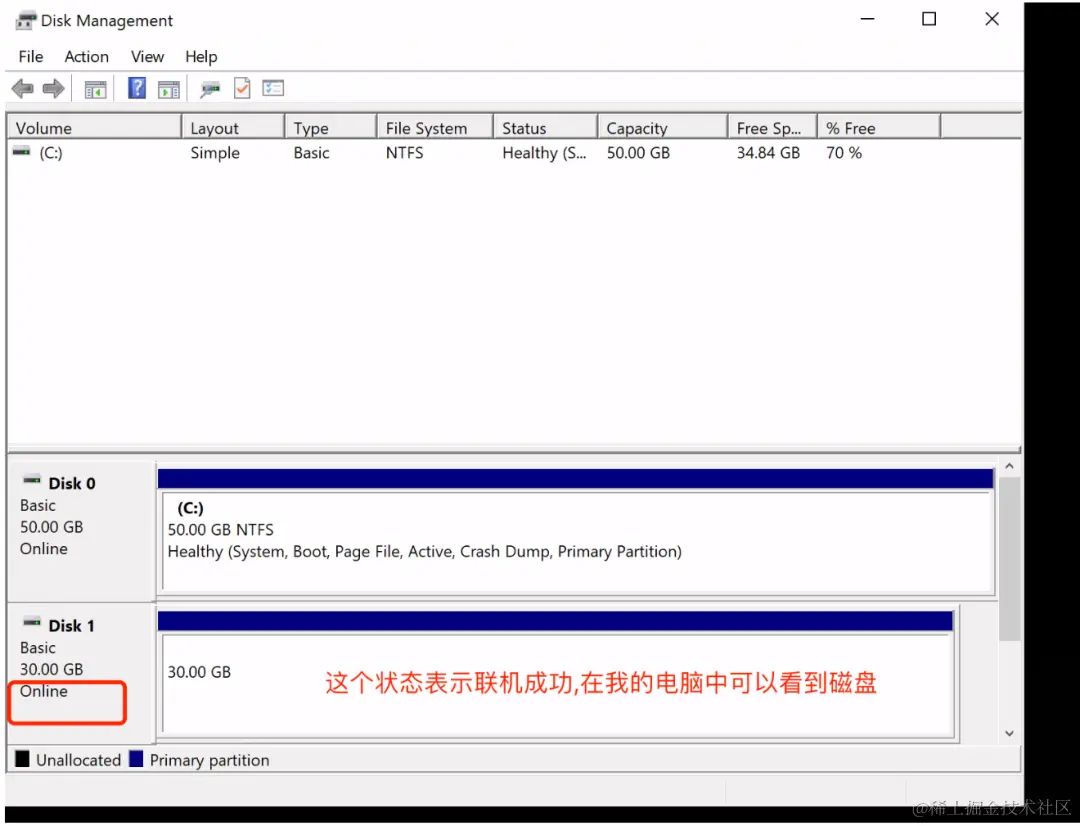Viewport: 1080px width, 826px height.
Task: Select the Disk 1 label
Action: pyautogui.click(x=71, y=626)
